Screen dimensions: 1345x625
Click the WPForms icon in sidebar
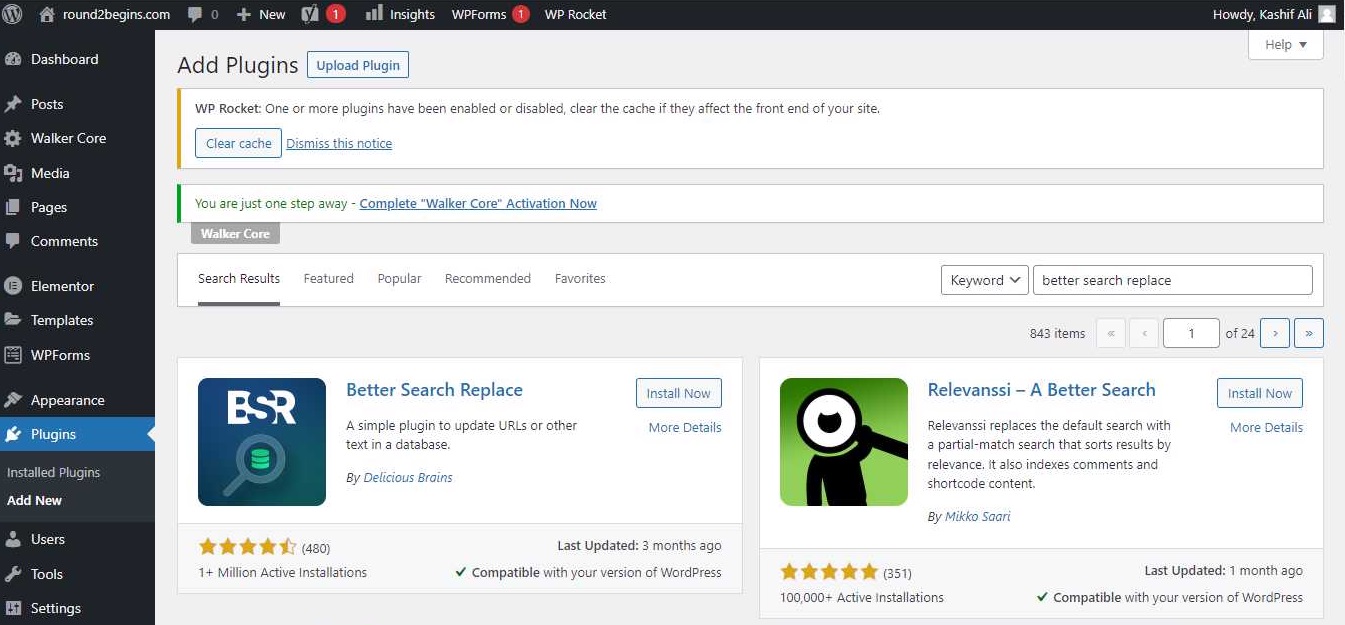pos(14,355)
